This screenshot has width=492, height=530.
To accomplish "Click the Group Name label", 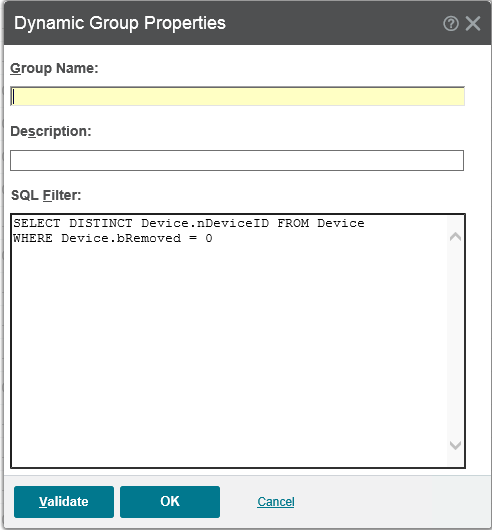I will pyautogui.click(x=54, y=68).
